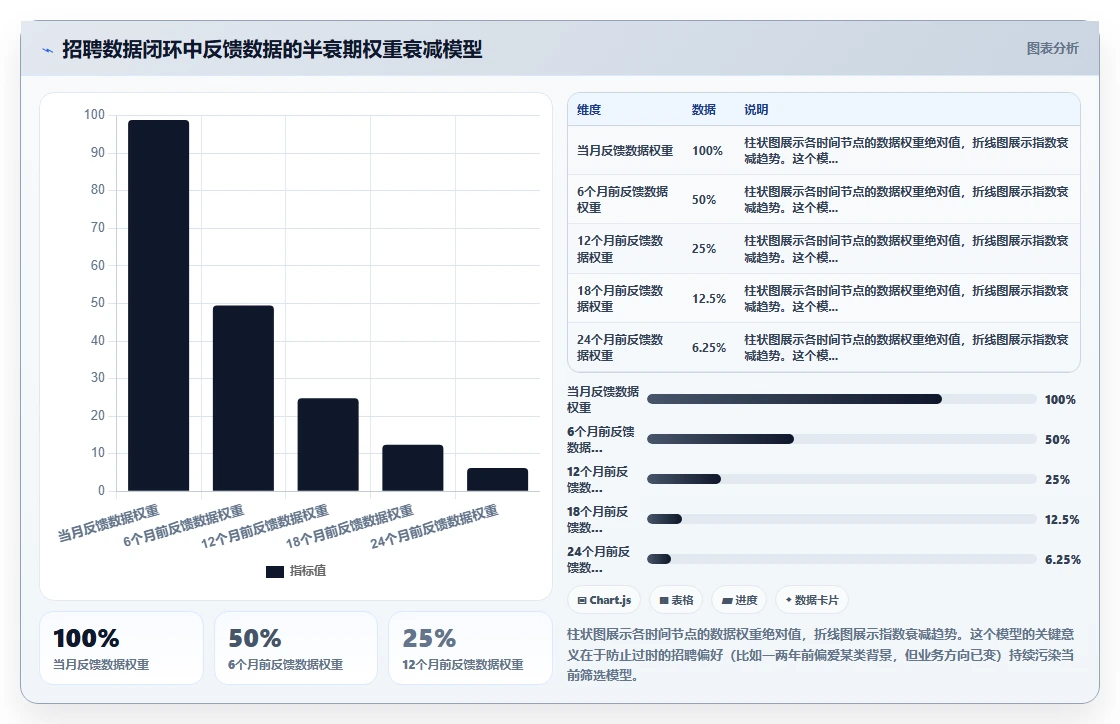Open the 25% 12个月前反馈数据权重 data card
1120x724 pixels.
[x=470, y=648]
